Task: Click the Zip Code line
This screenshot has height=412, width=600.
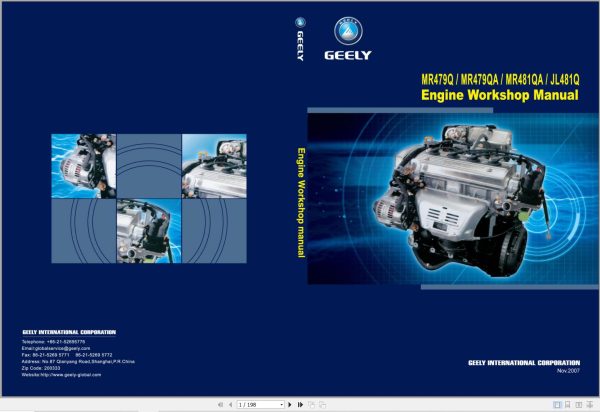Action: pyautogui.click(x=41, y=368)
